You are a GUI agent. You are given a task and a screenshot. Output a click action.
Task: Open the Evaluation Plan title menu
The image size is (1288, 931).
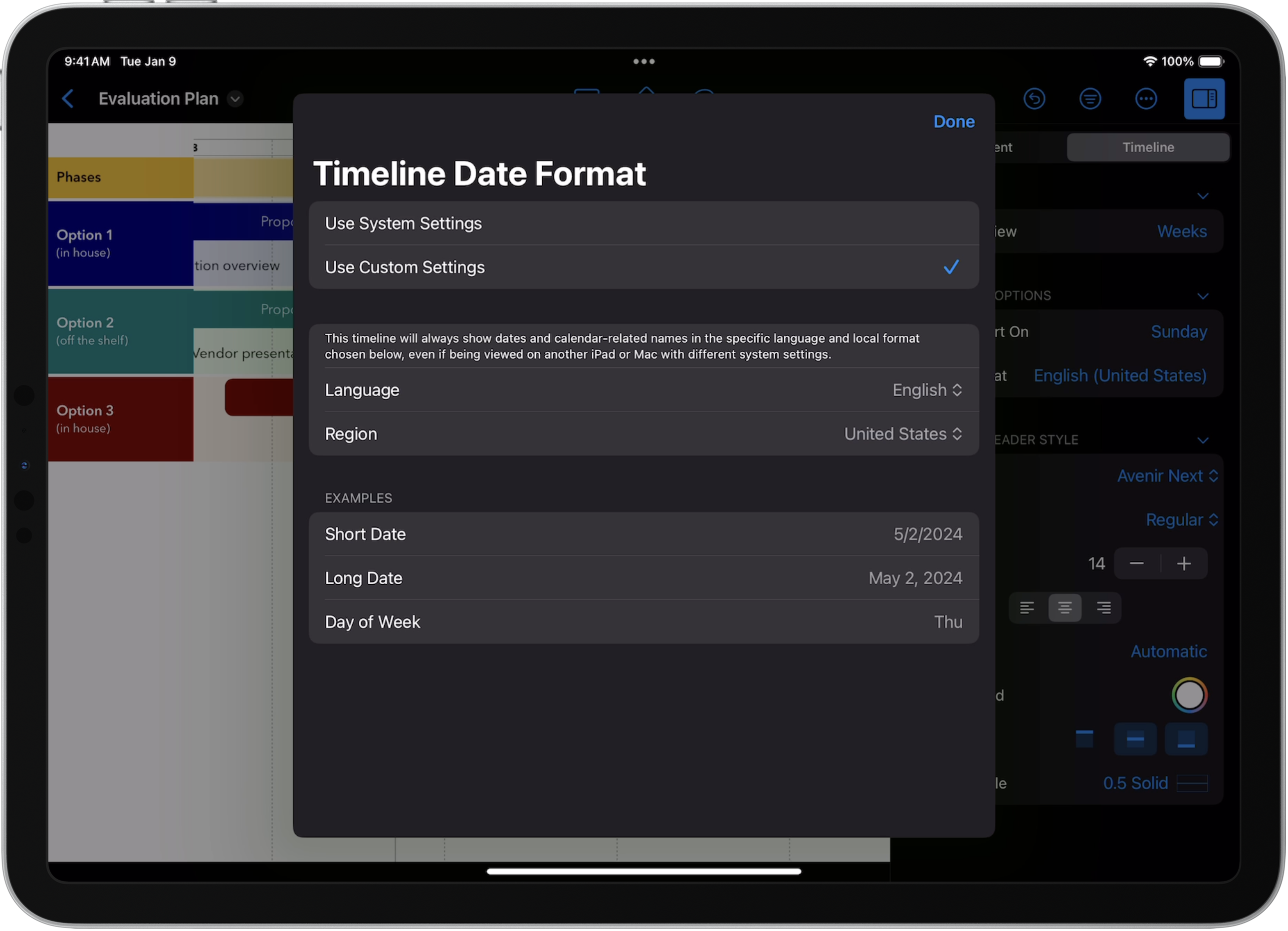[235, 98]
